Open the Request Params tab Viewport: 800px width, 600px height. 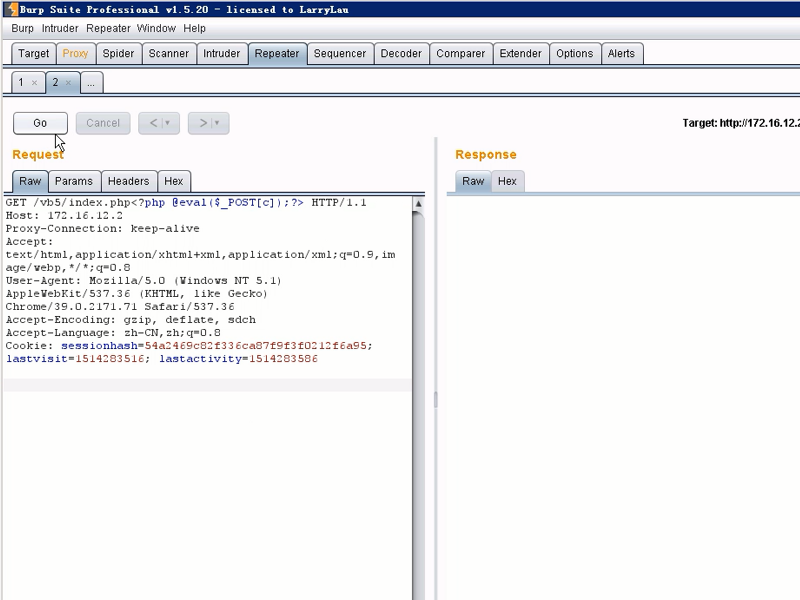click(74, 181)
